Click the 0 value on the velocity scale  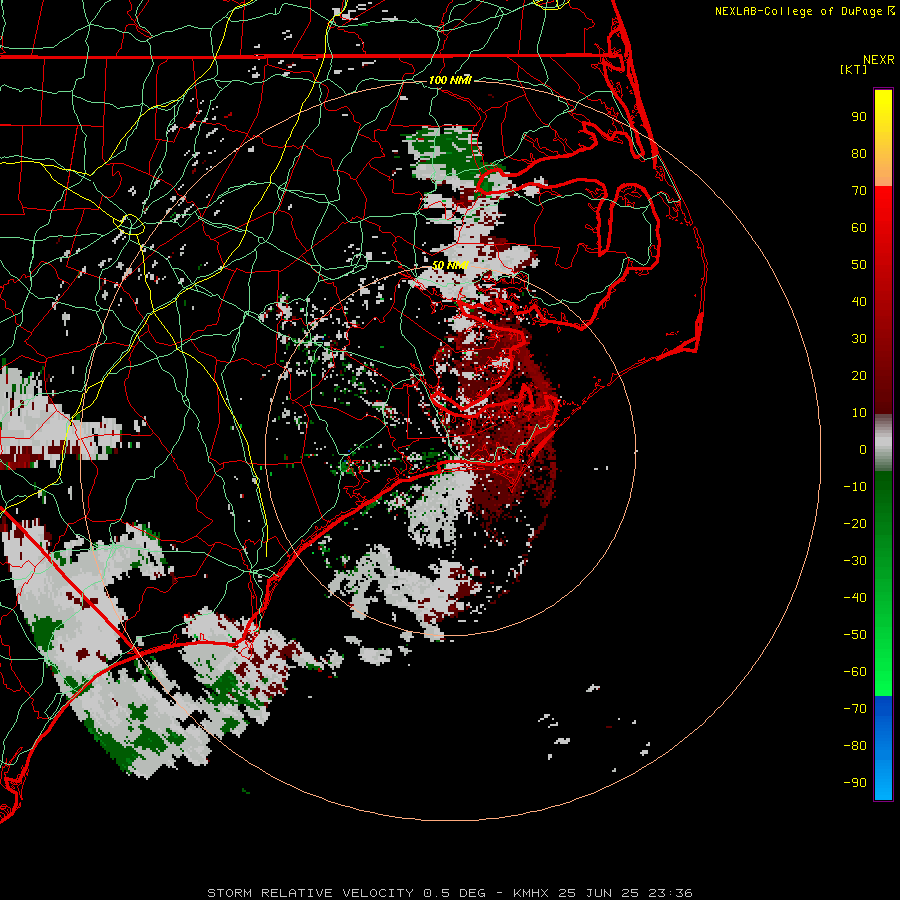863,450
